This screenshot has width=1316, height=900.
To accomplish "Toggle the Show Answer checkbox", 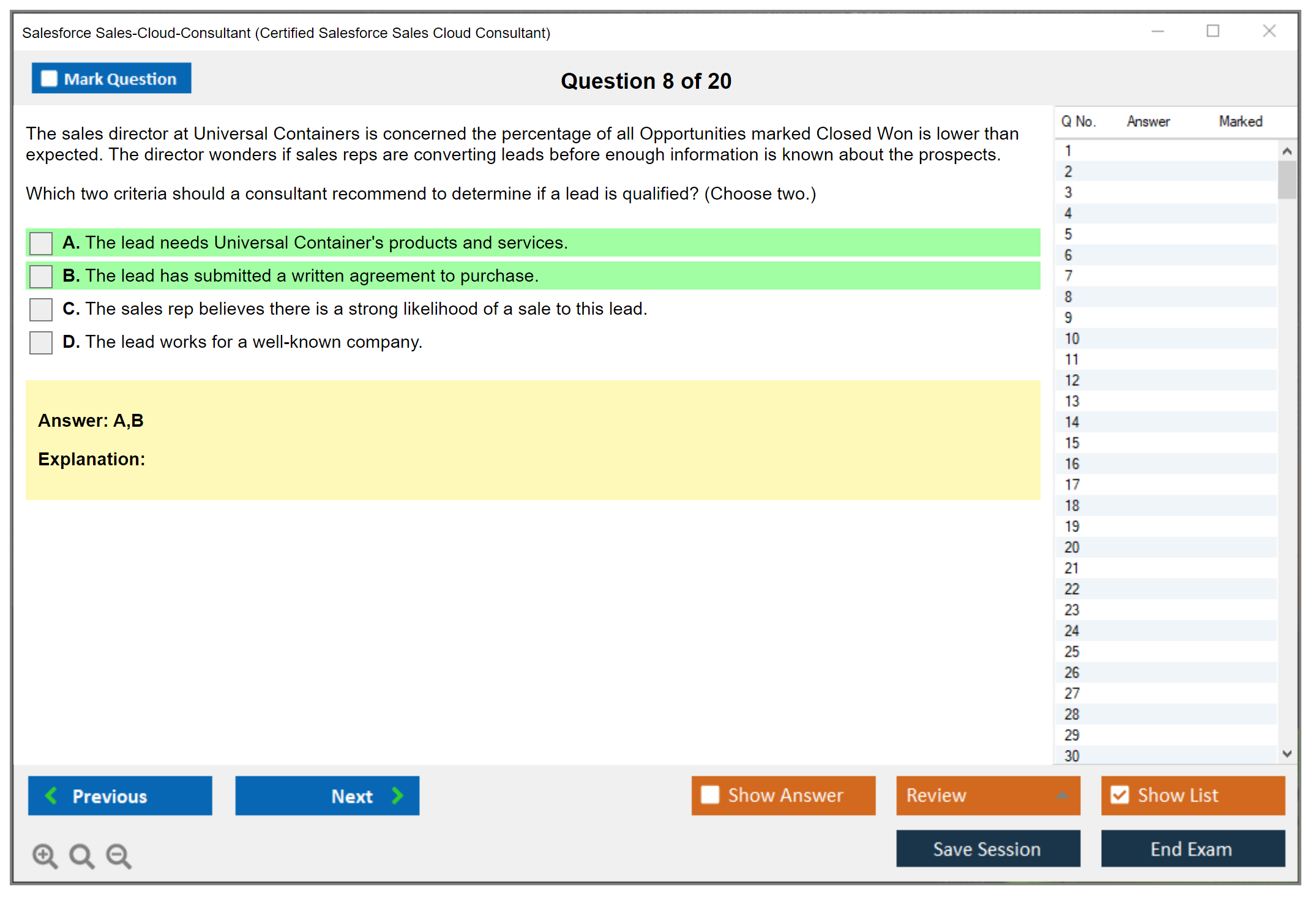I will coord(710,795).
